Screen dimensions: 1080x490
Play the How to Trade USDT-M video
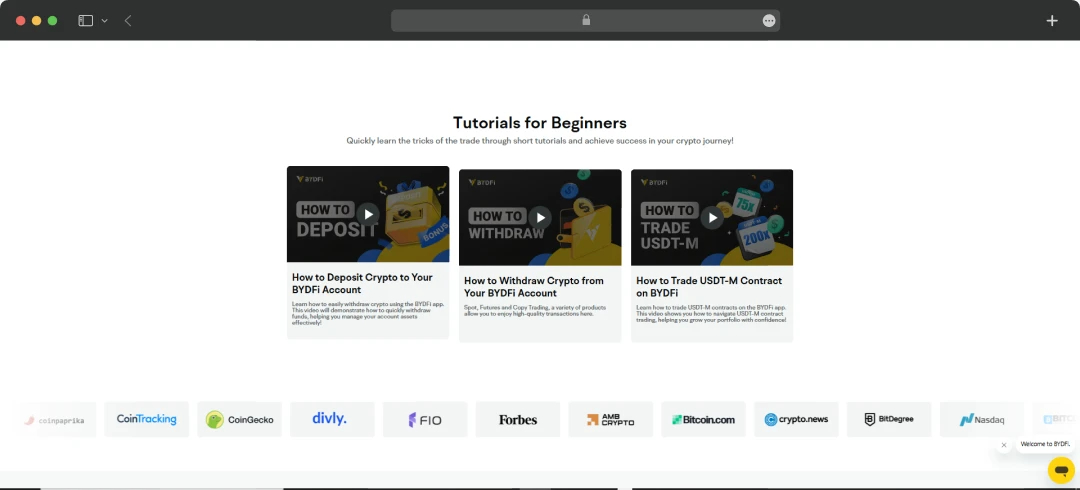(x=712, y=218)
